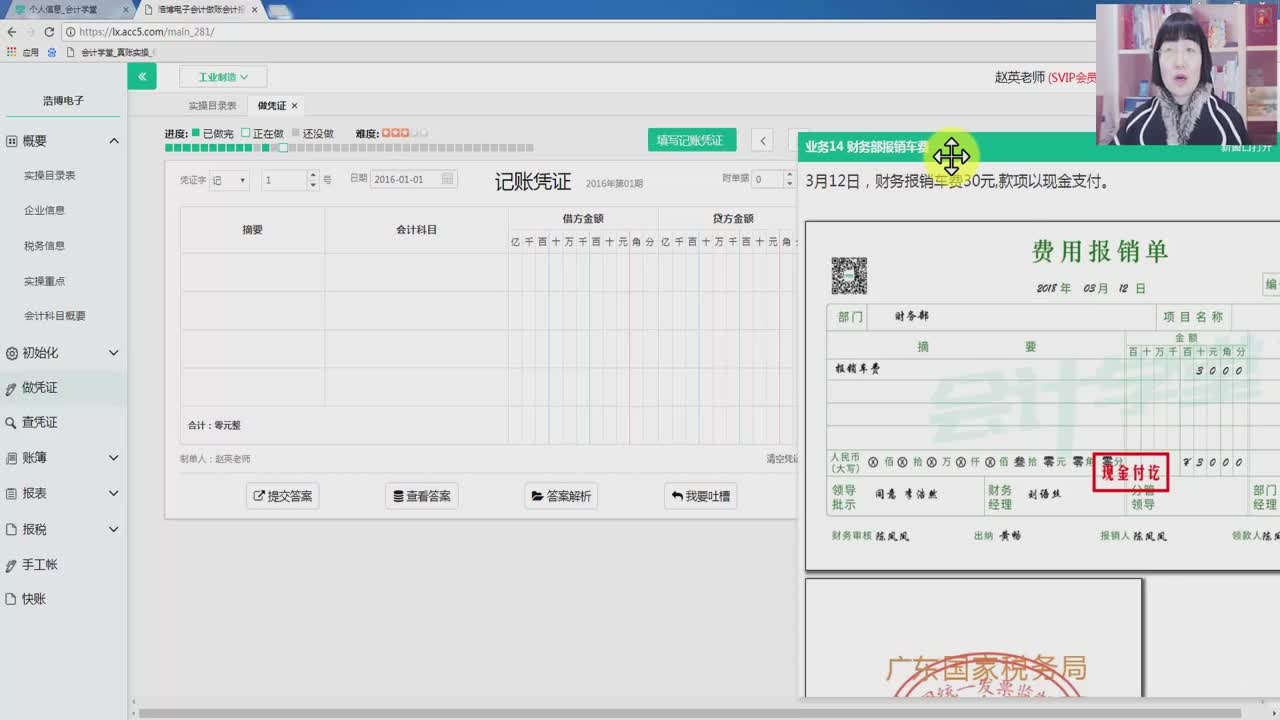
Task: Click the 快账 document icon
Action: (11, 599)
